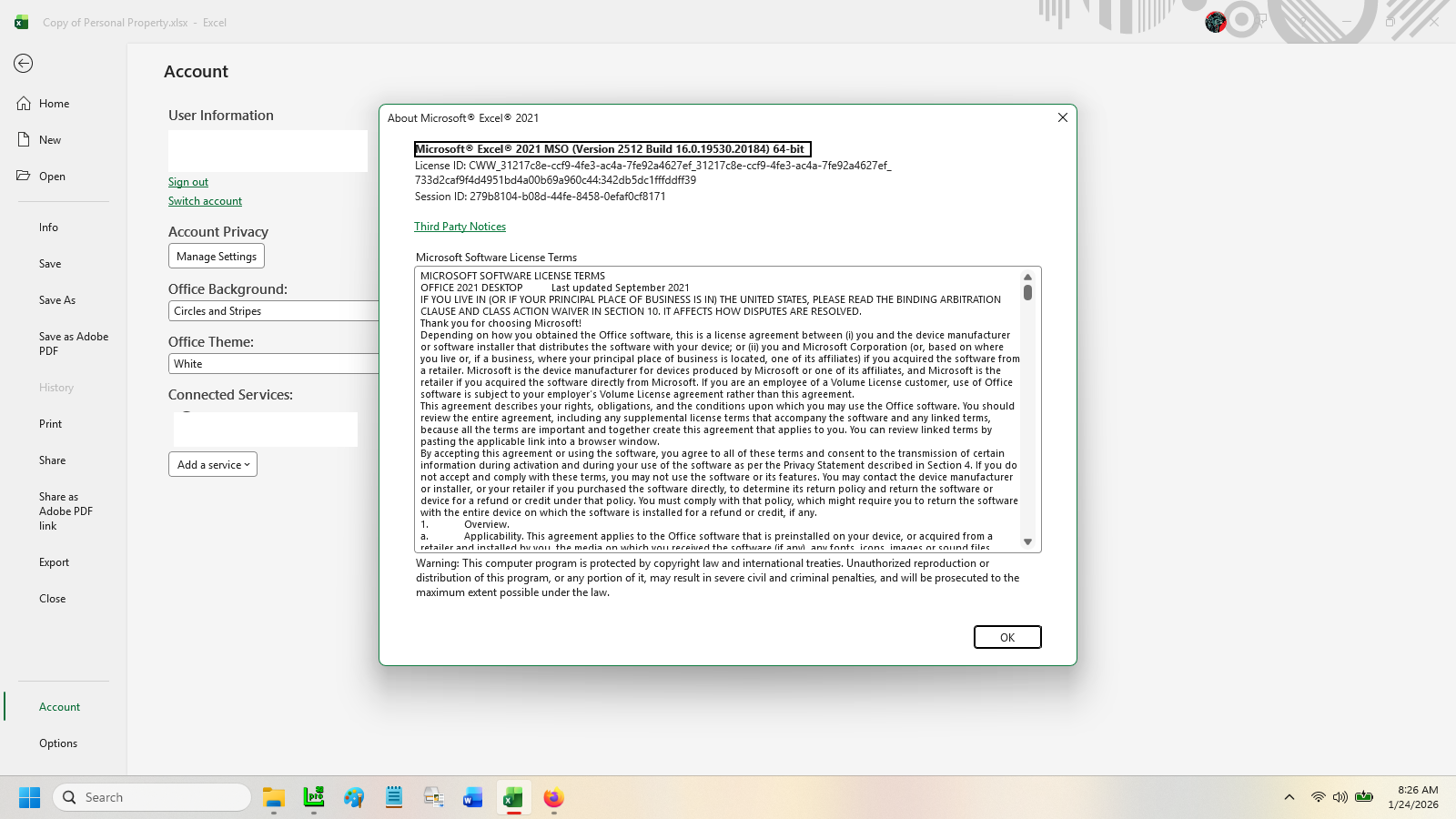This screenshot has height=819, width=1456.
Task: Click the Manage Settings button
Action: click(x=217, y=257)
